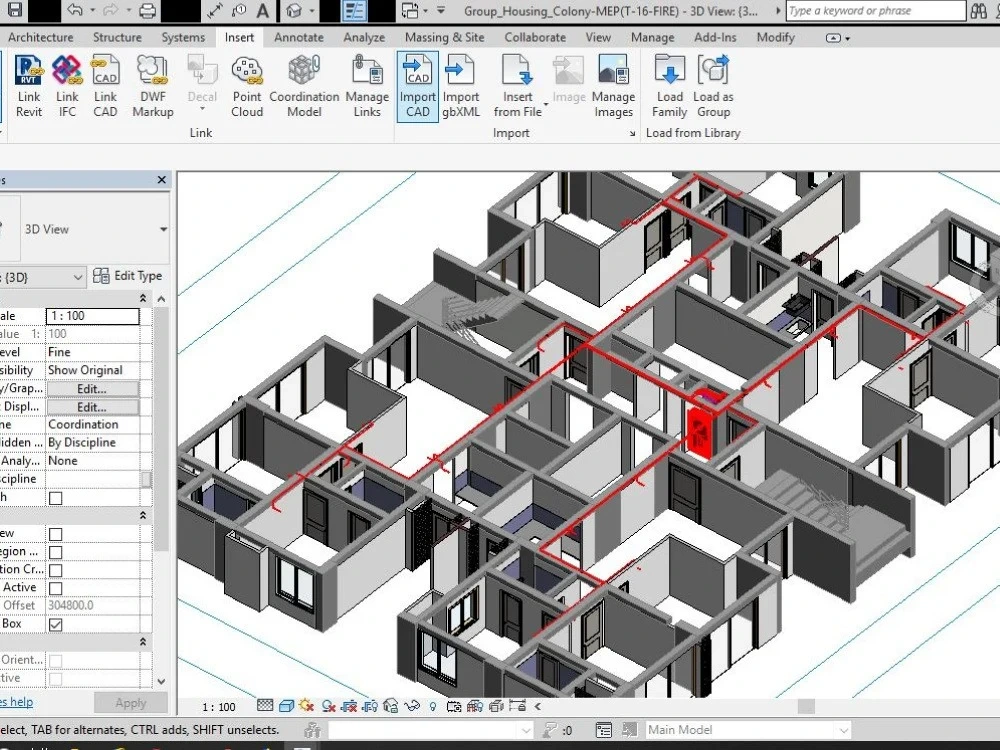Click the keyword search input field
Viewport: 1000px width, 750px height.
[x=876, y=11]
